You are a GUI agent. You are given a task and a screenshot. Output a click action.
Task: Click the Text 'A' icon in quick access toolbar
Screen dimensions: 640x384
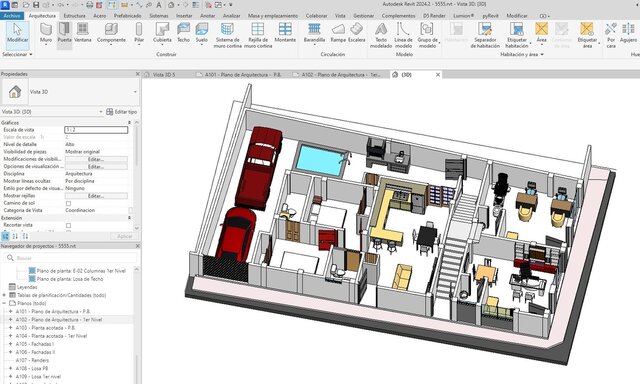click(x=159, y=5)
